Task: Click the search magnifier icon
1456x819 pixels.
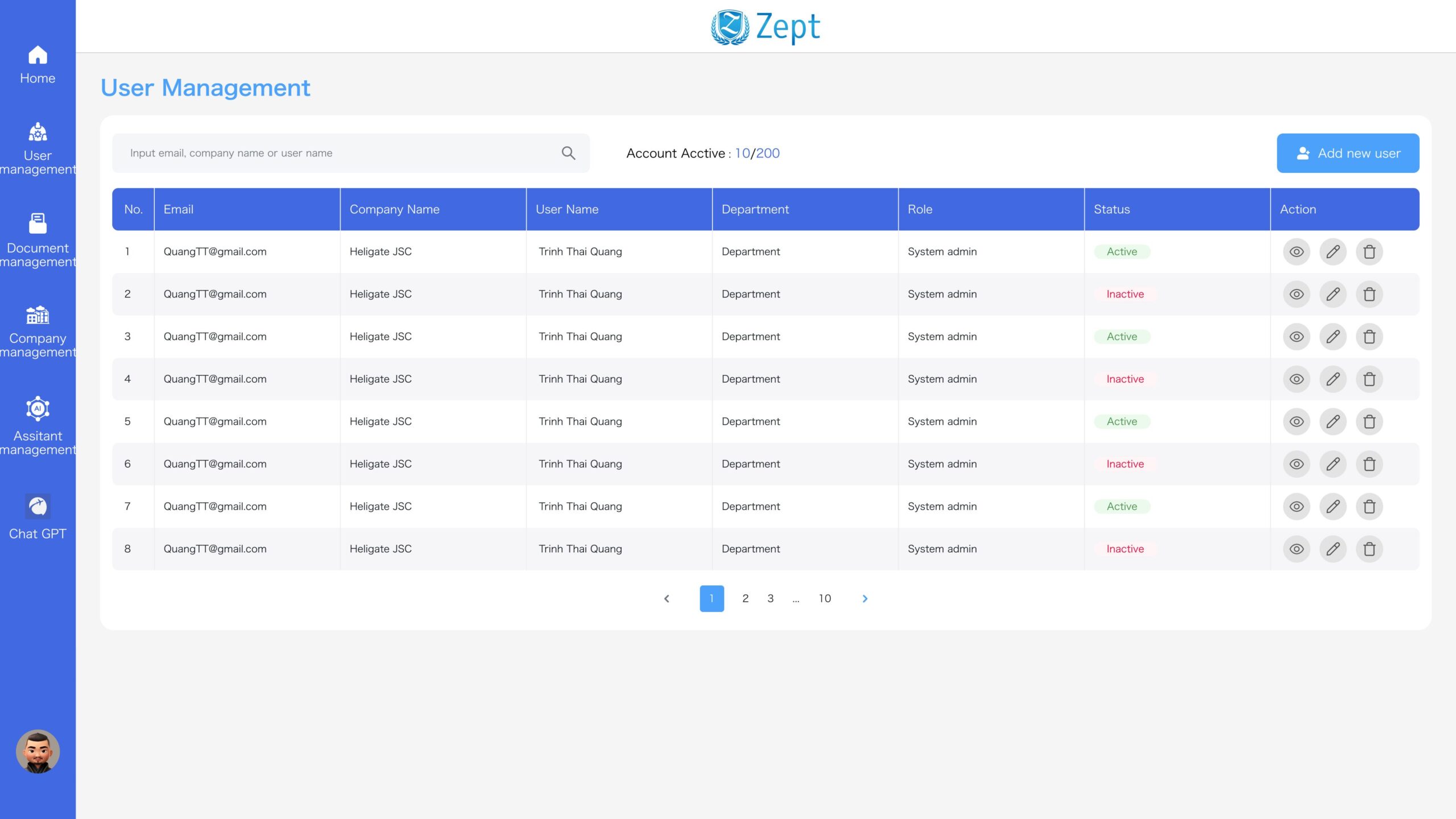Action: 568,153
